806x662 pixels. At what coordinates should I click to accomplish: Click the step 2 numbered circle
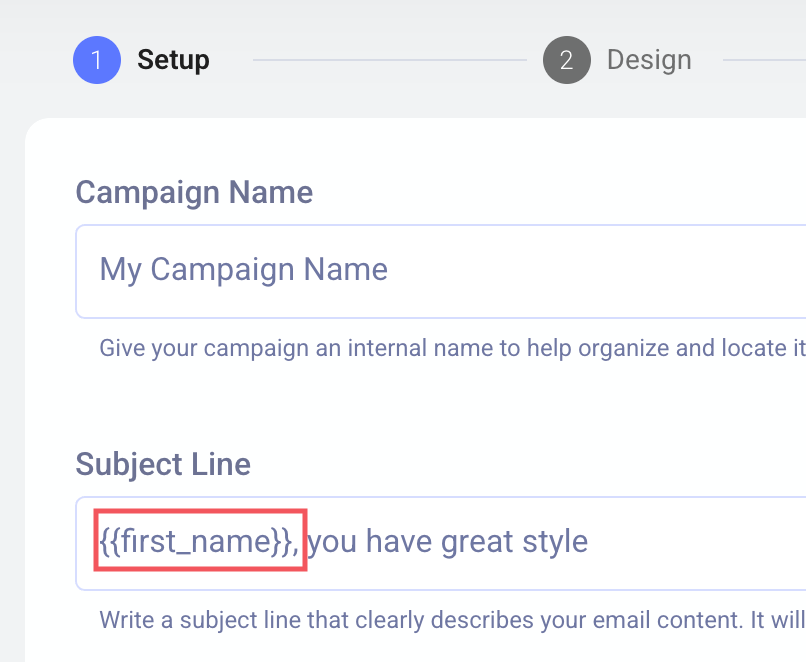(x=566, y=60)
